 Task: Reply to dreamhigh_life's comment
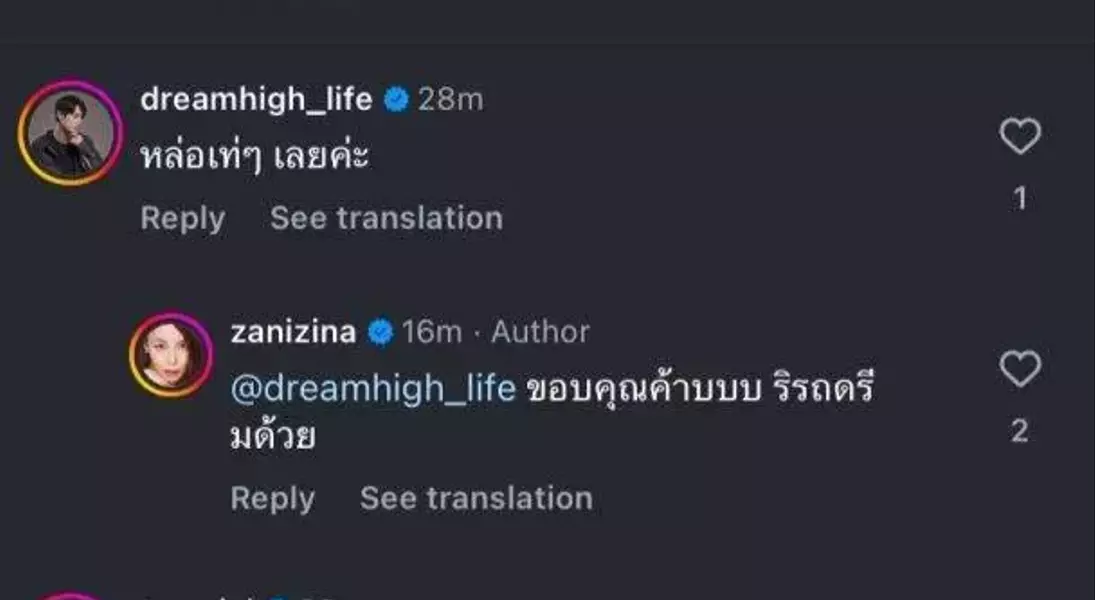182,218
